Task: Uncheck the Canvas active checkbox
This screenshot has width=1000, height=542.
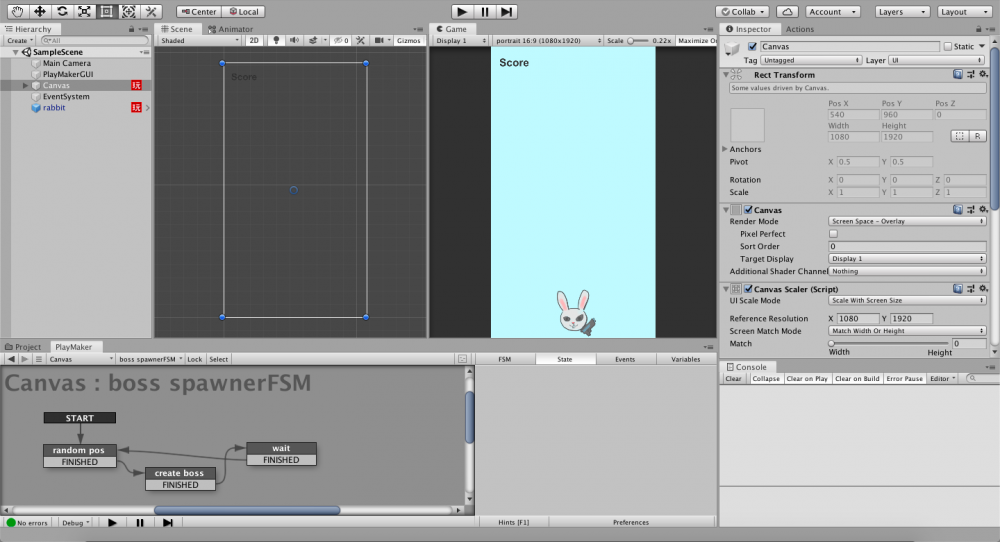Action: (752, 46)
